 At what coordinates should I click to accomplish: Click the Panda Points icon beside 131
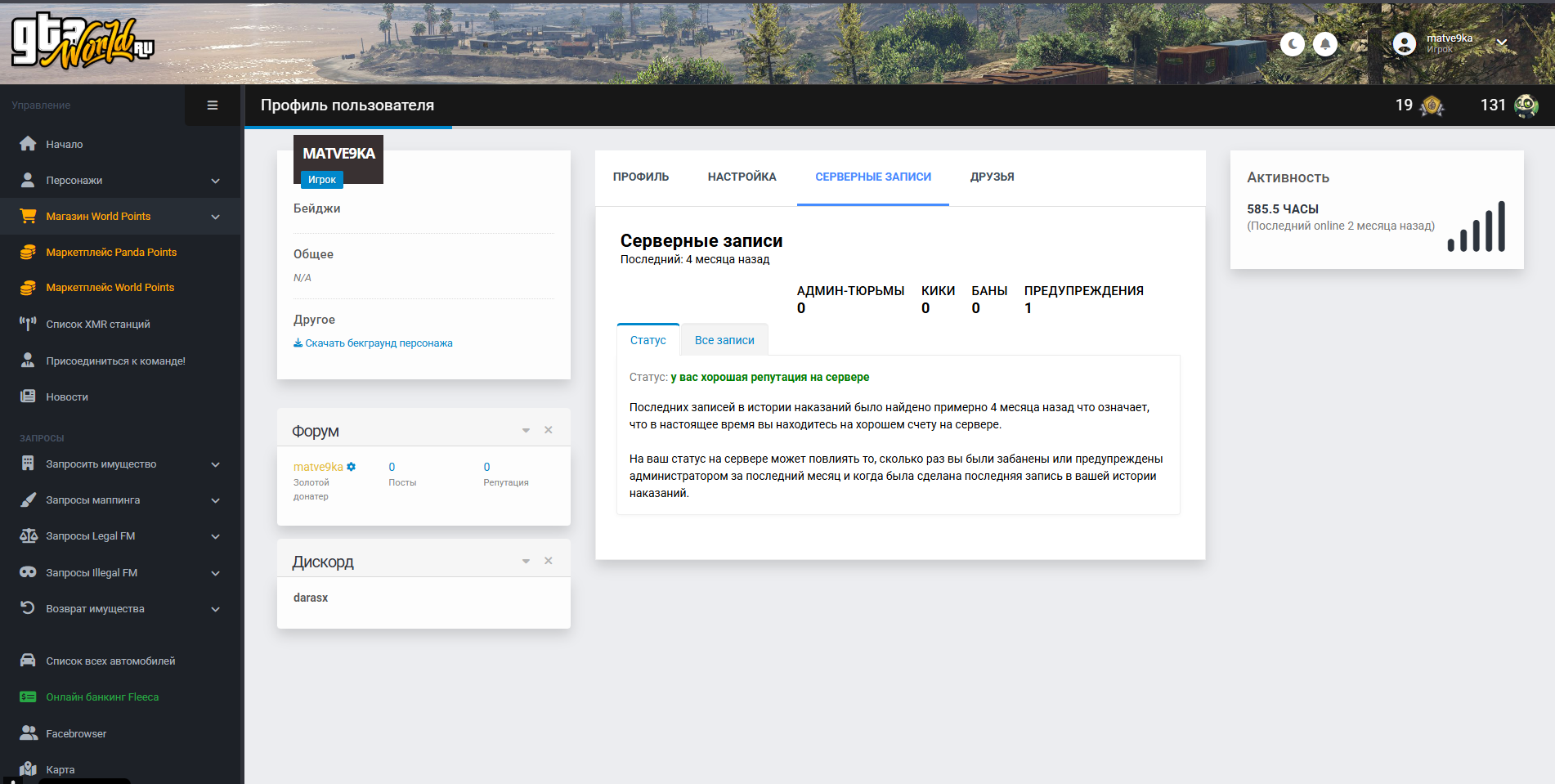click(x=1526, y=105)
